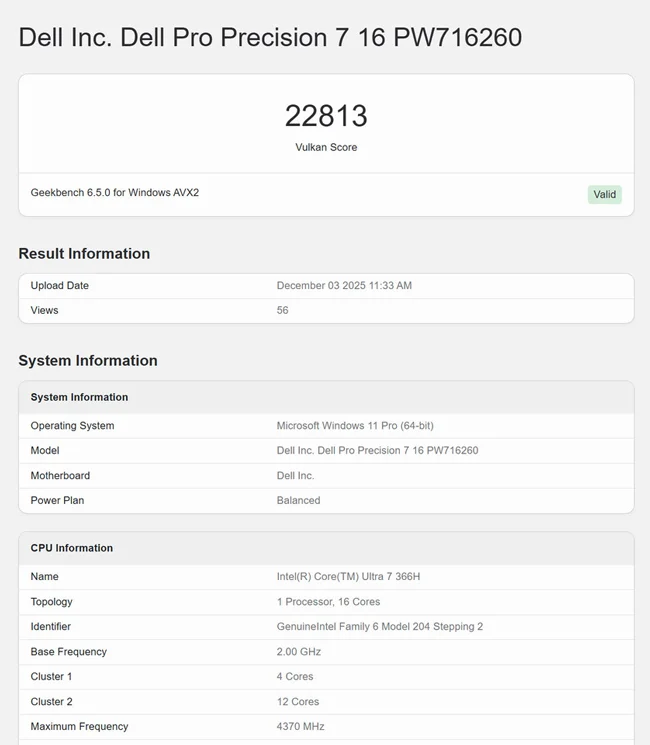The image size is (650, 745).
Task: Click the CPU Name label
Action: 45,576
